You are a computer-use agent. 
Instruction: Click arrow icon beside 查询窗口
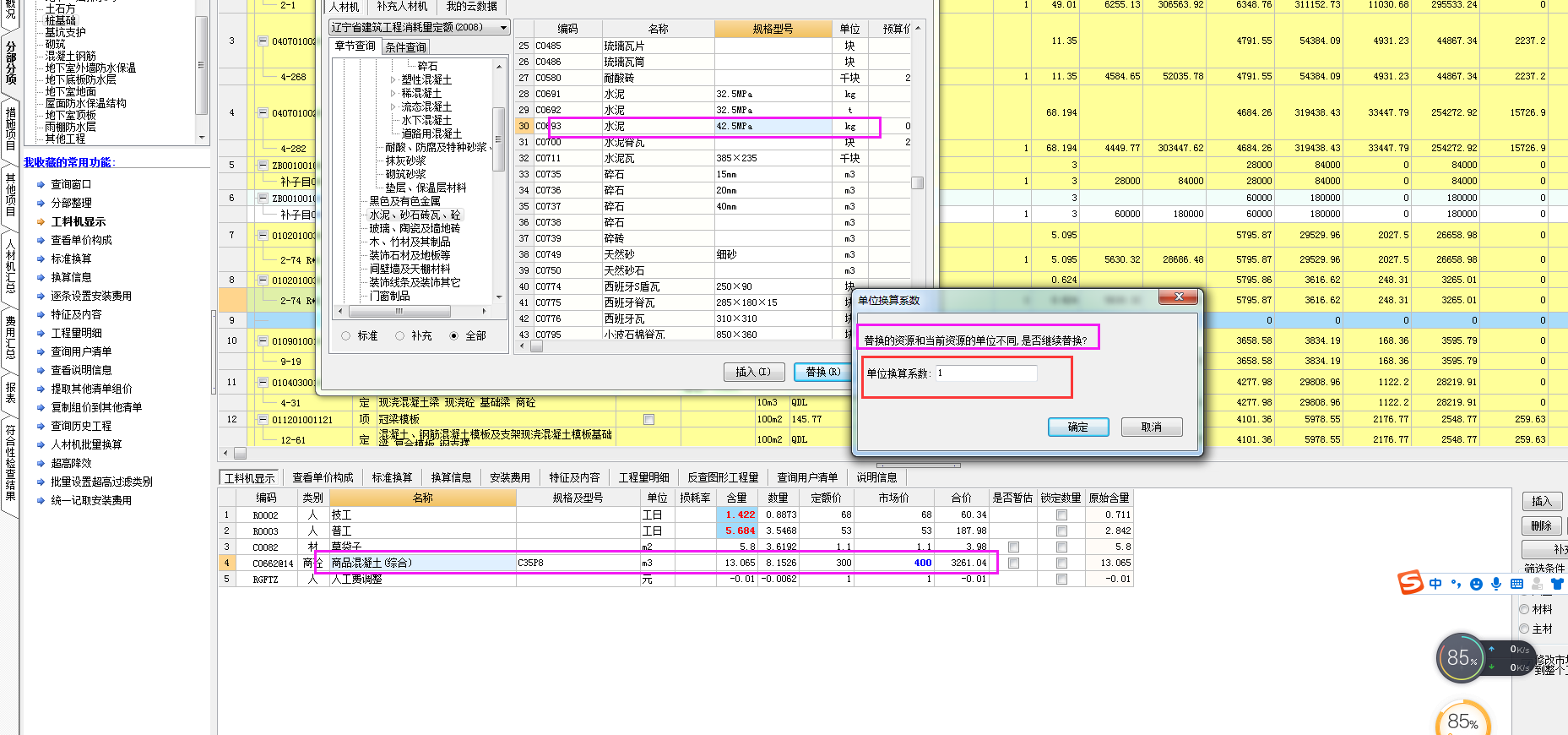click(41, 184)
